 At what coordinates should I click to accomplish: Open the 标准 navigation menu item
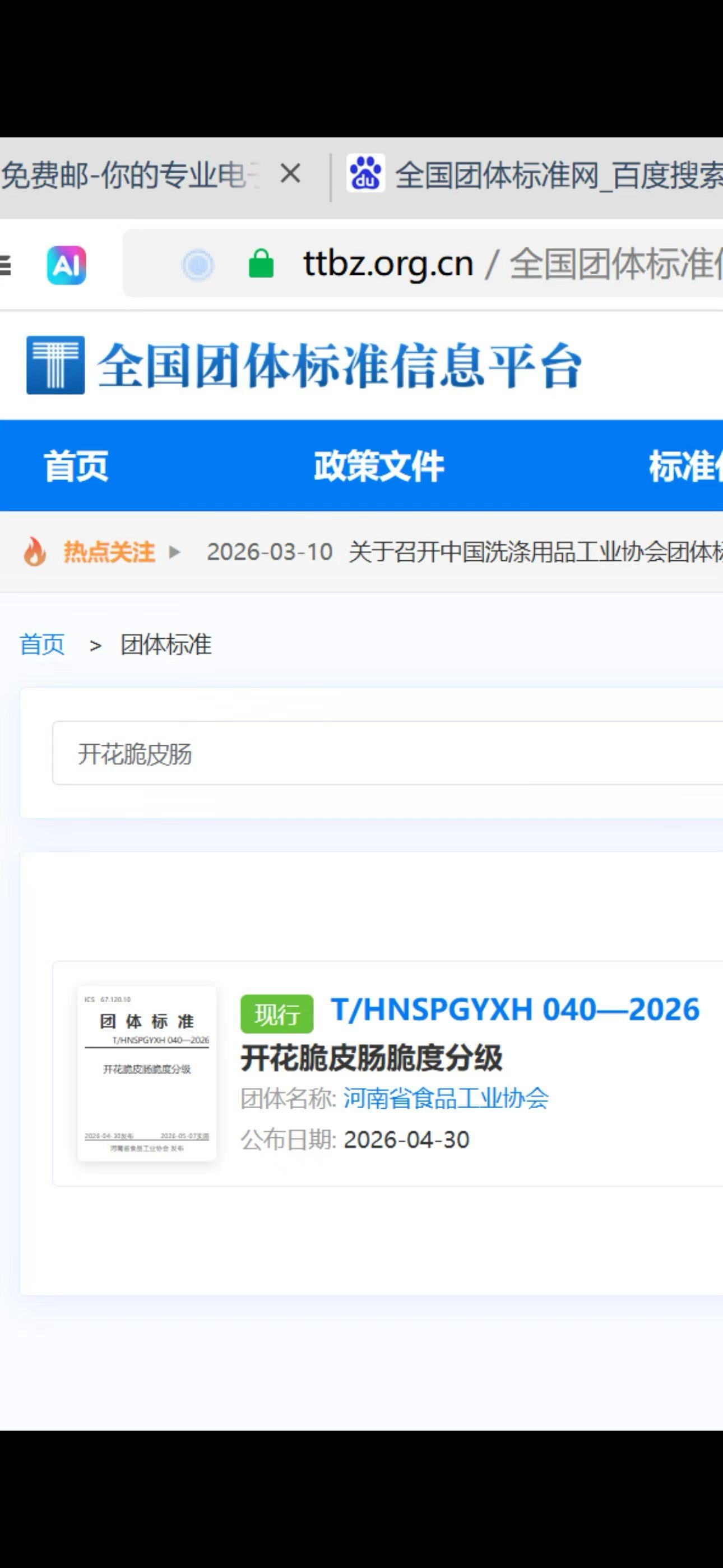coord(686,466)
